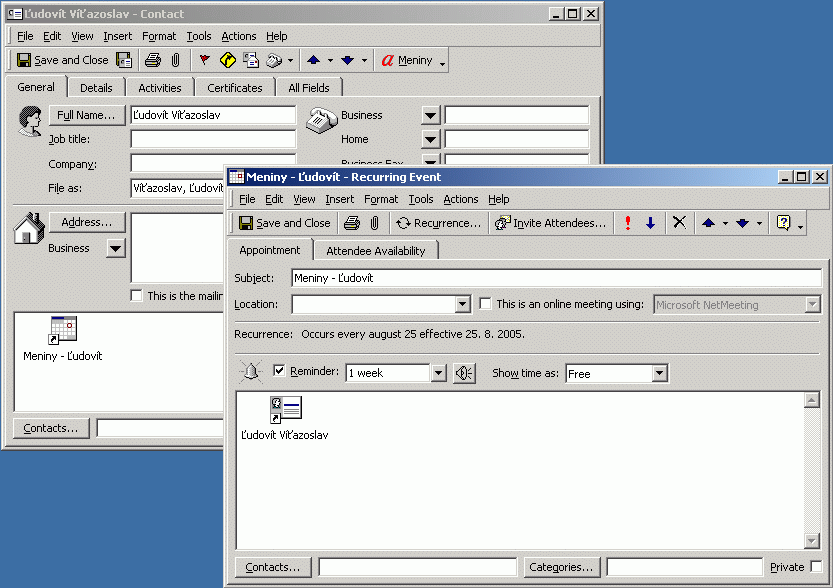Open All Fields tab
This screenshot has height=588, width=833.
pyautogui.click(x=309, y=88)
